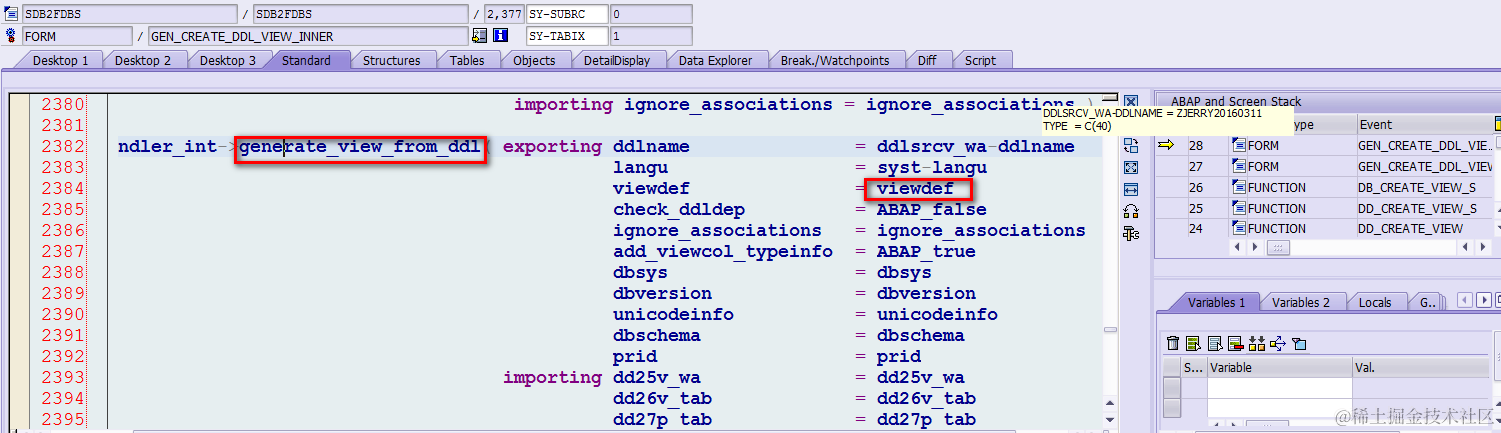This screenshot has width=1501, height=433.
Task: Click the full screen tool icon with four arrows
Action: 1131,167
